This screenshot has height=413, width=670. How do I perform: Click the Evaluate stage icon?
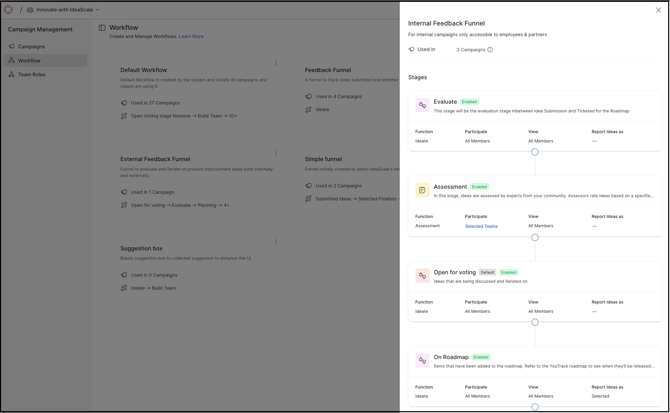tap(422, 105)
